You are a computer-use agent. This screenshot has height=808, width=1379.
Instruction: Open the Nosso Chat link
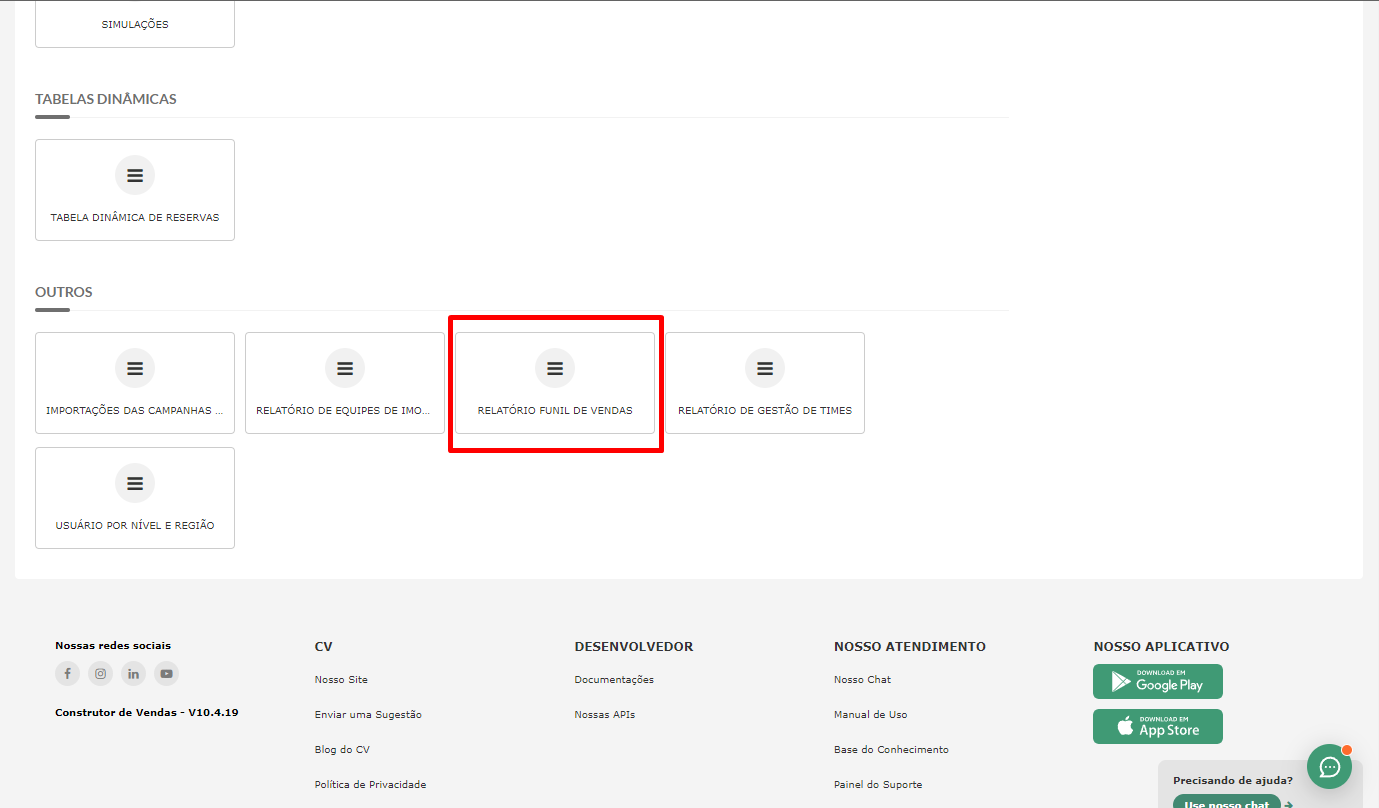pyautogui.click(x=862, y=680)
